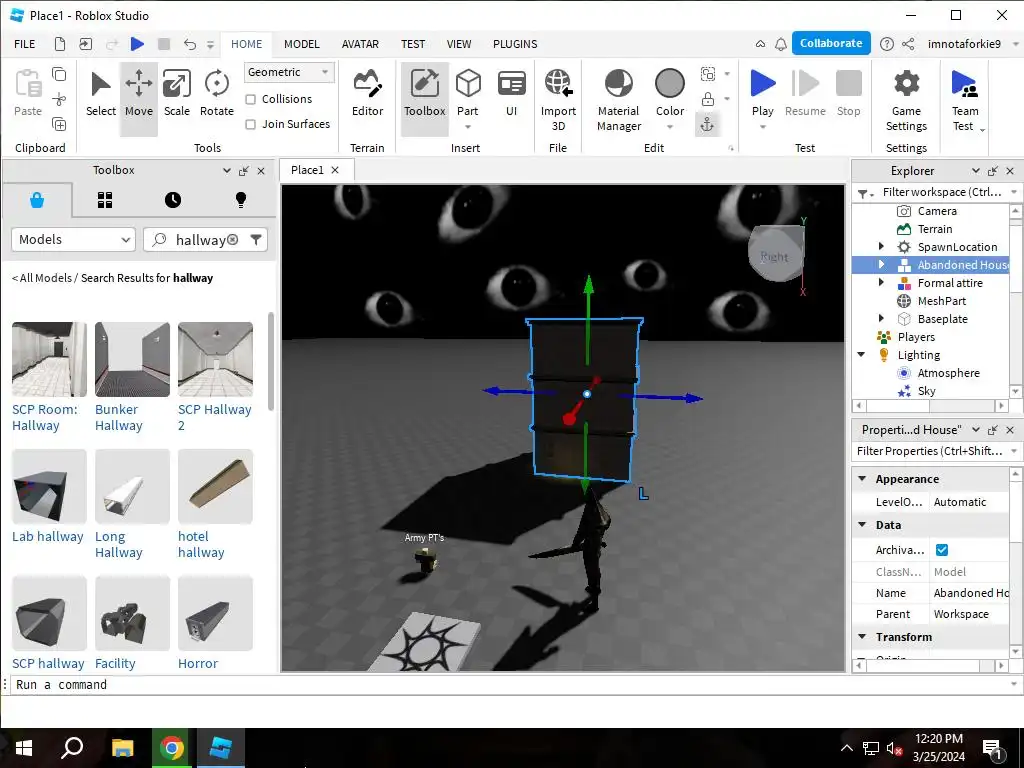Start a Team Test
Screen dimensions: 1024x768
pyautogui.click(x=965, y=101)
